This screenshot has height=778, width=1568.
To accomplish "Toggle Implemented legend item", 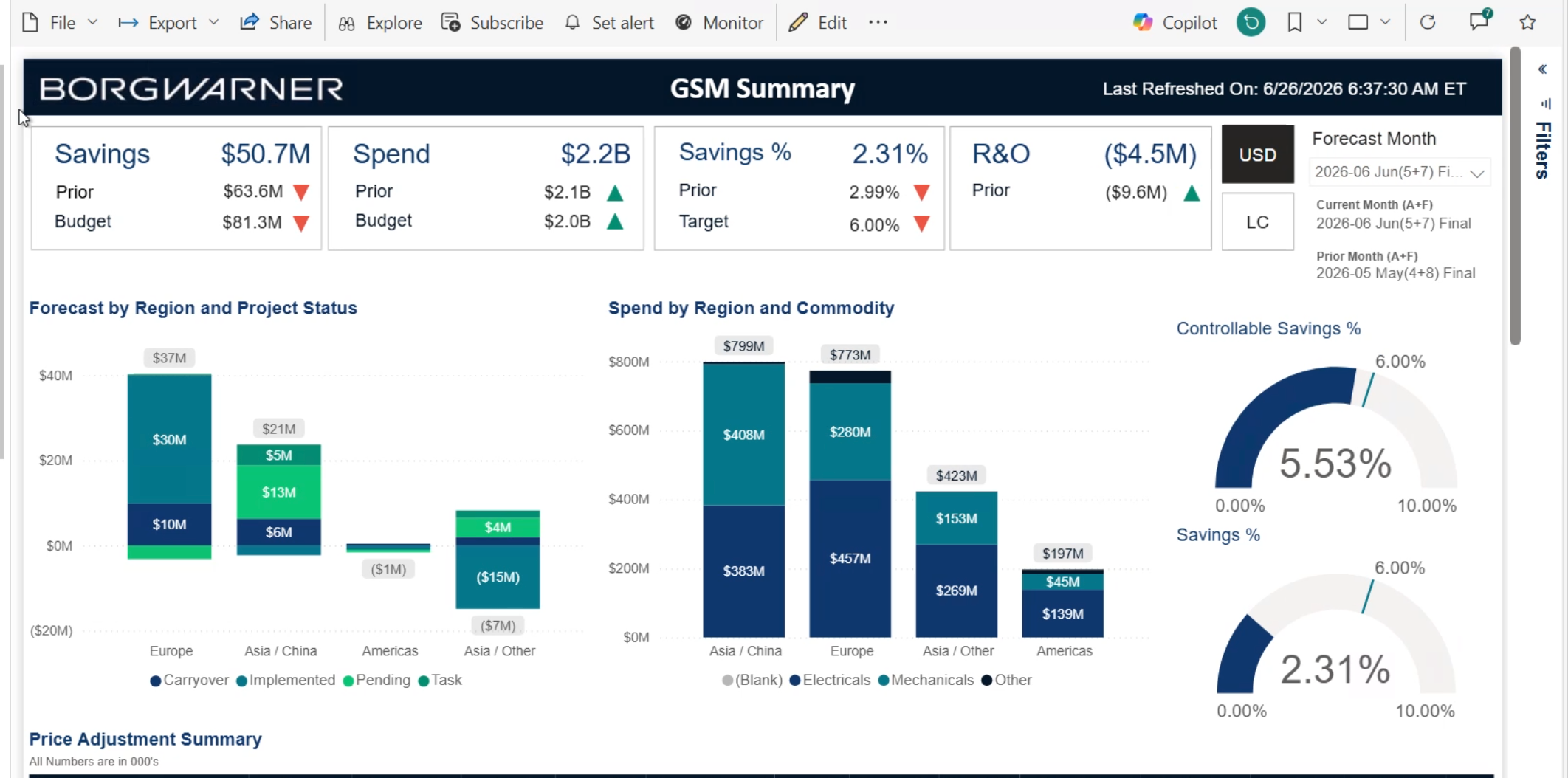I will [286, 680].
